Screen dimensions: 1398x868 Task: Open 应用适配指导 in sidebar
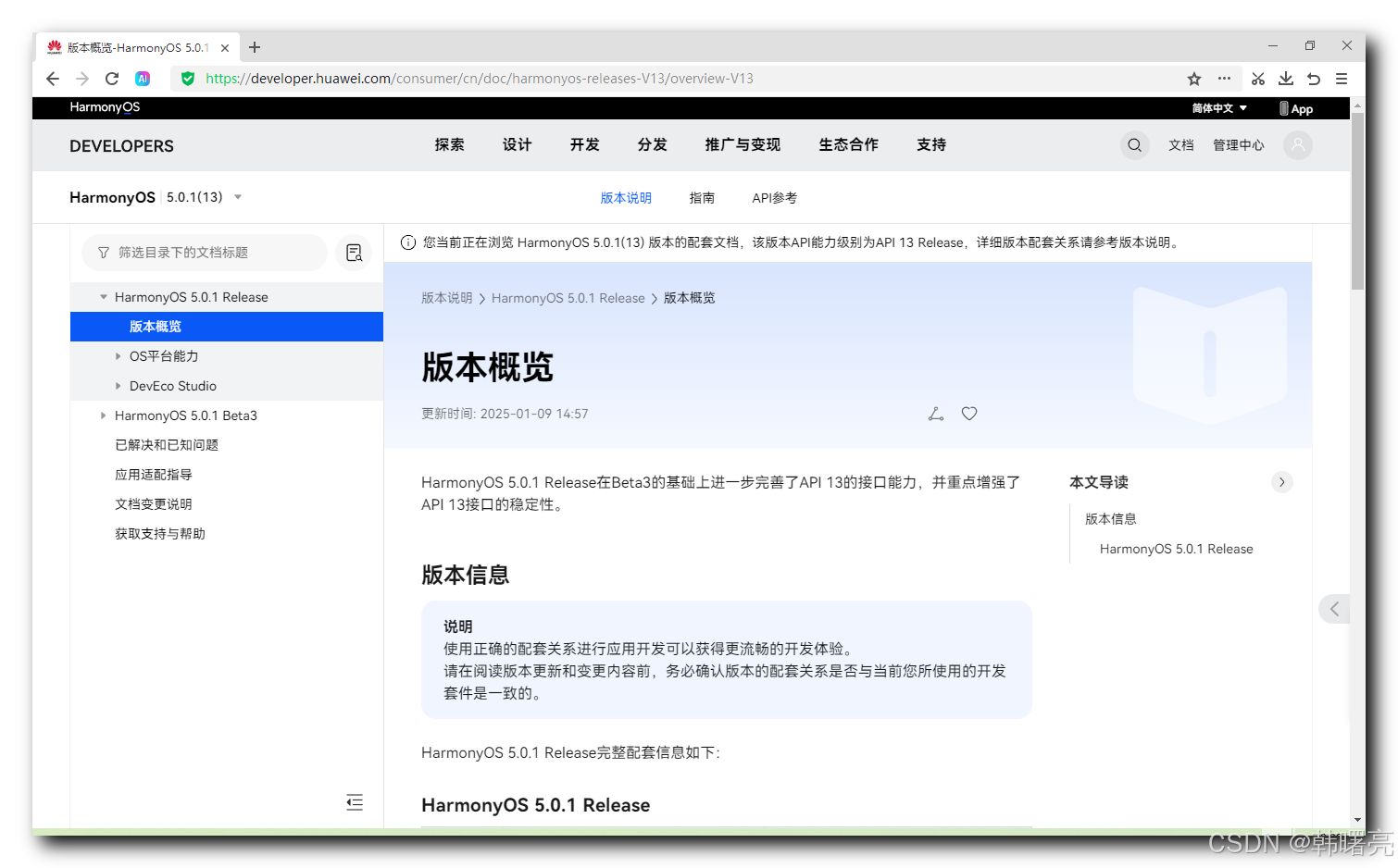click(154, 475)
